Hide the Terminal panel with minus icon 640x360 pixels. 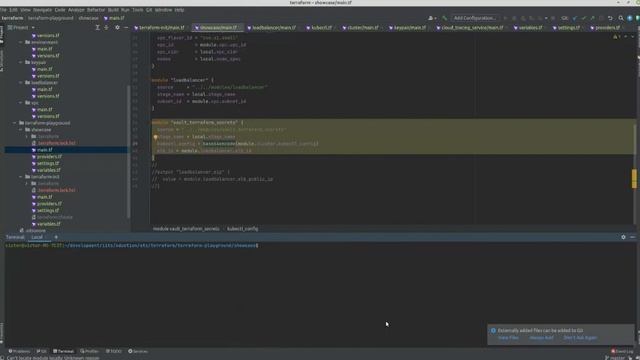[632, 237]
